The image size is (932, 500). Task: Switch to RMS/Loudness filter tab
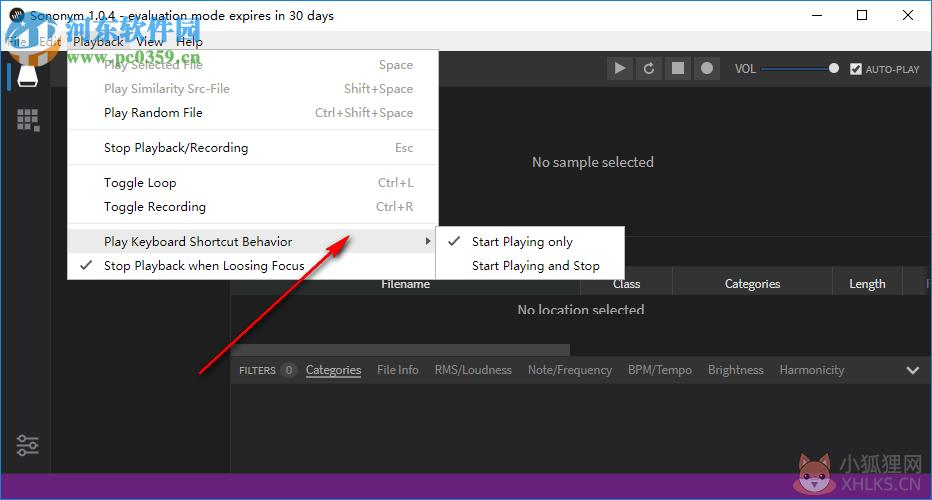click(x=473, y=370)
